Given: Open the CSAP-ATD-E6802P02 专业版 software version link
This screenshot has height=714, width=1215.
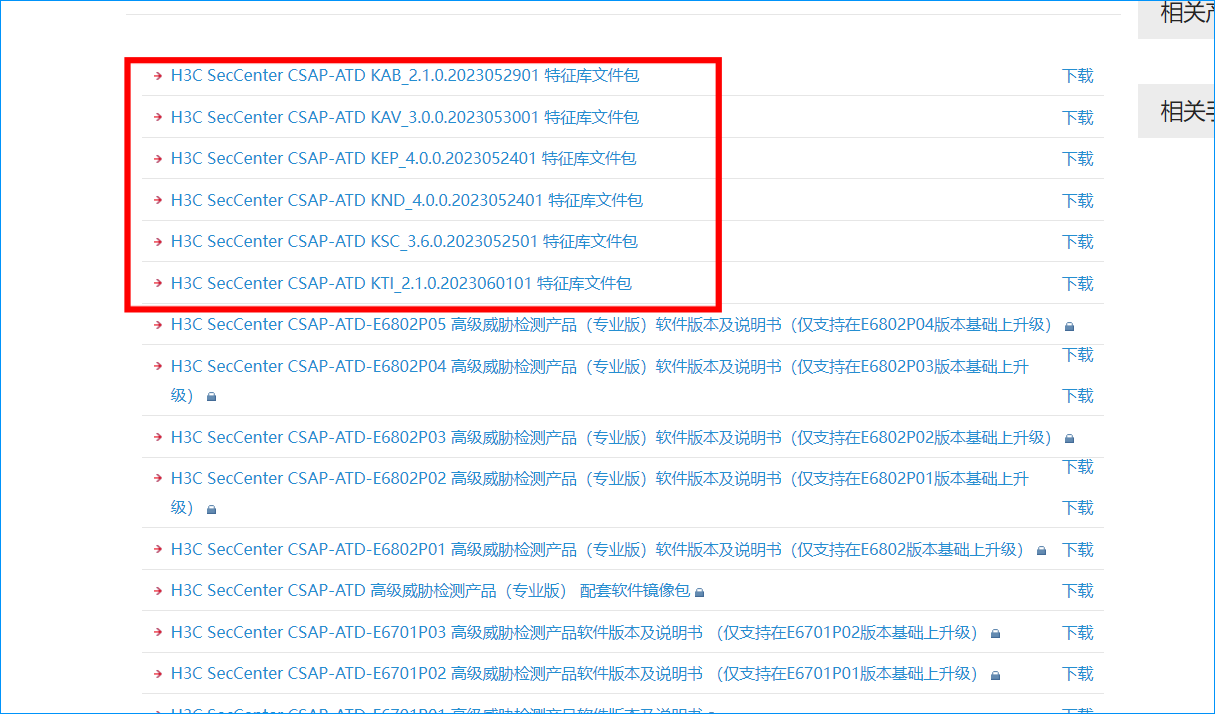Looking at the screenshot, I should tap(600, 478).
